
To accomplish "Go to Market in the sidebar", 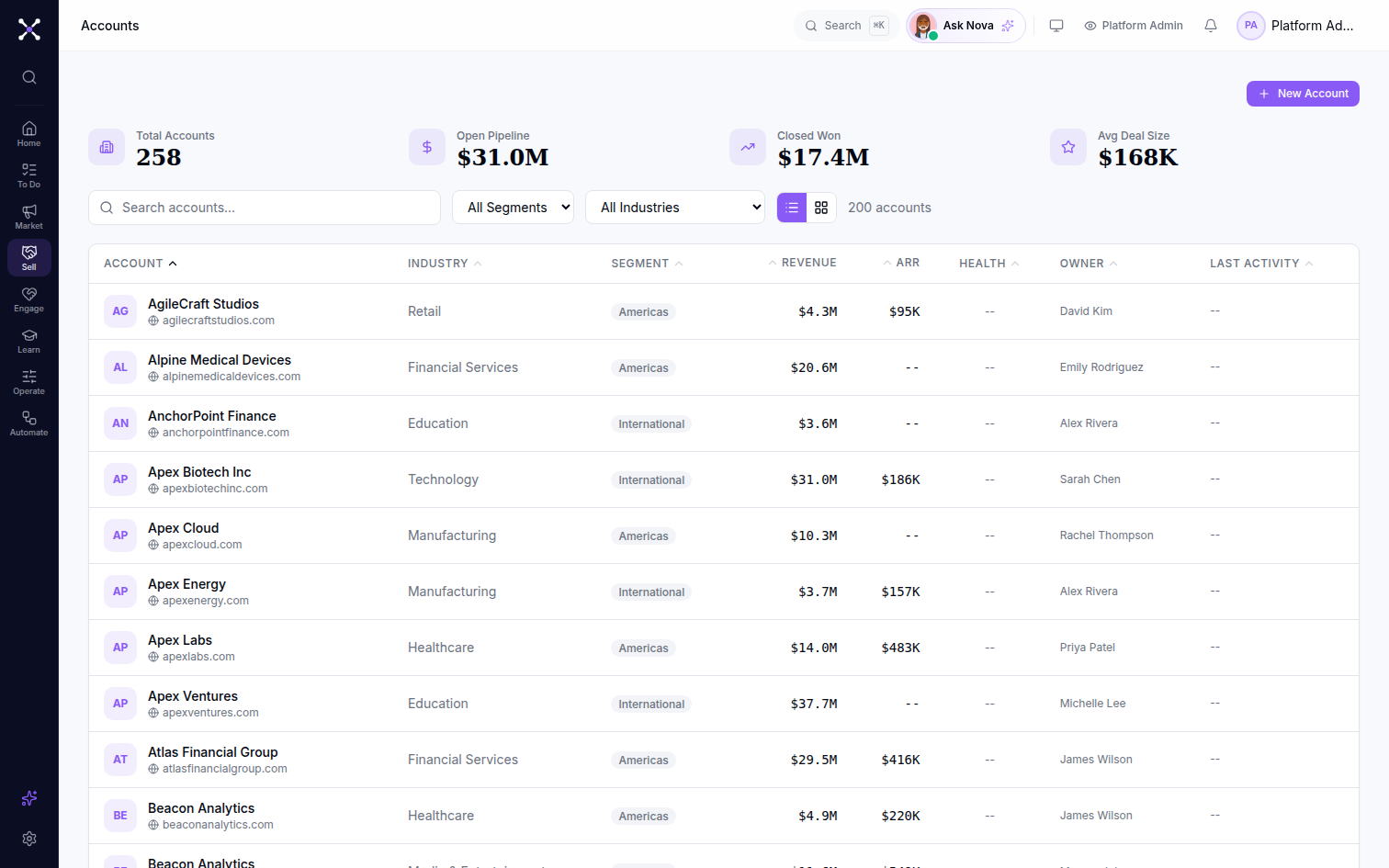I will click(29, 217).
